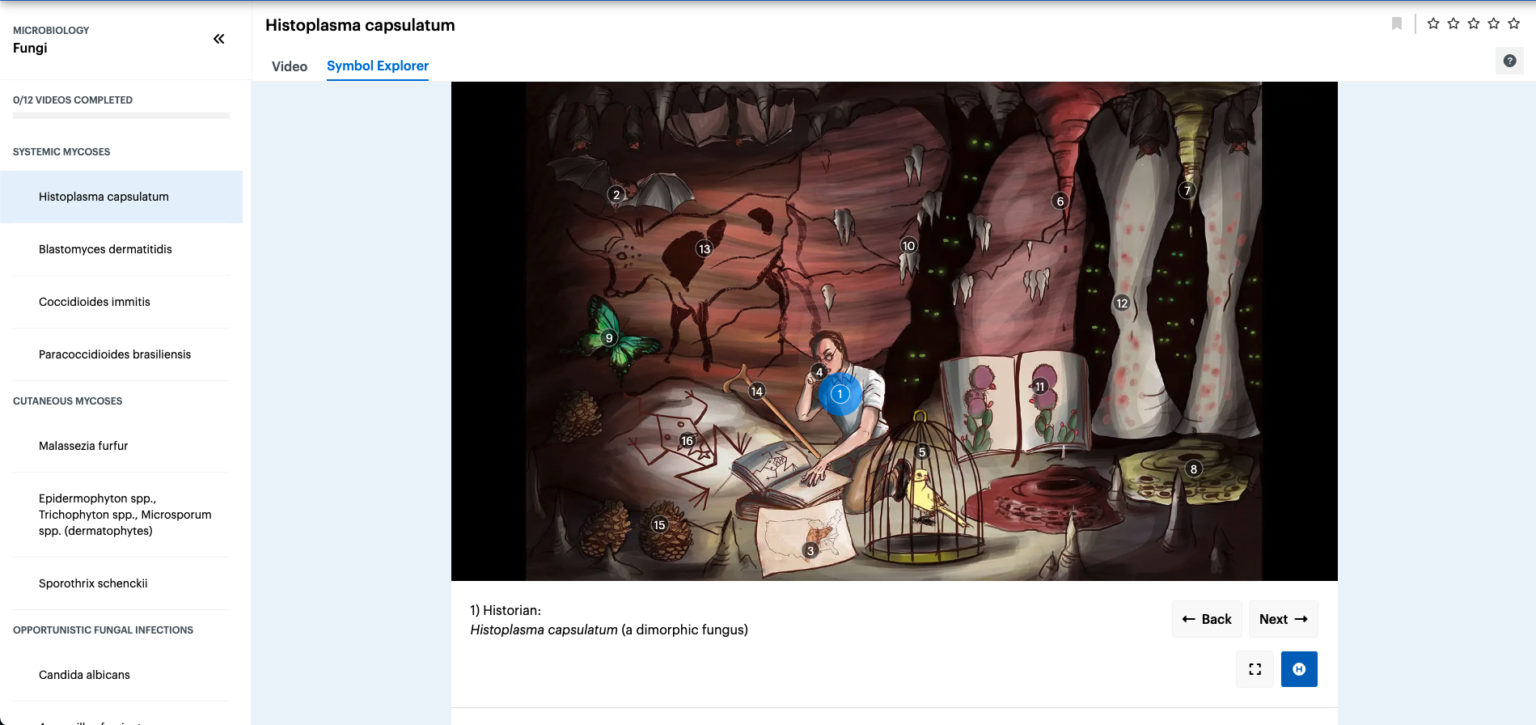
Task: Collapse the sidebar with the double chevron
Action: tap(218, 39)
